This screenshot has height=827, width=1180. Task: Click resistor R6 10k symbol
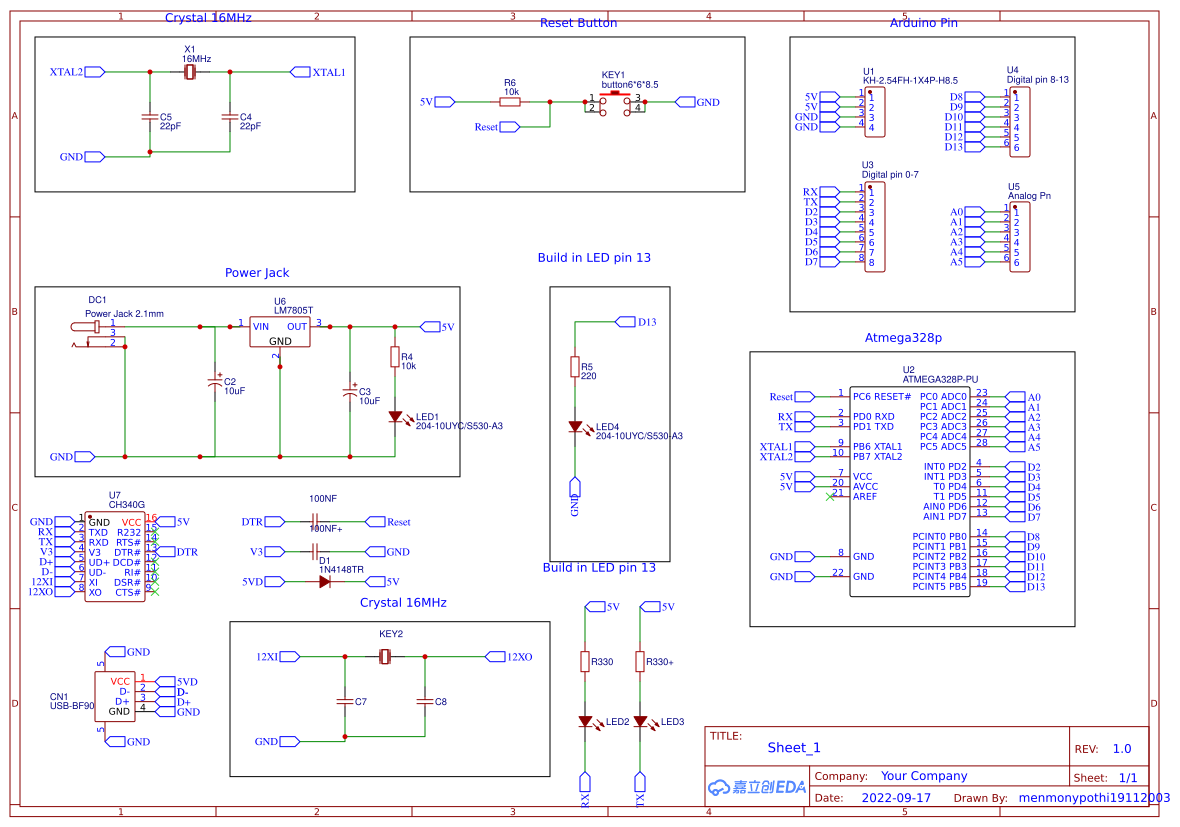coord(512,100)
